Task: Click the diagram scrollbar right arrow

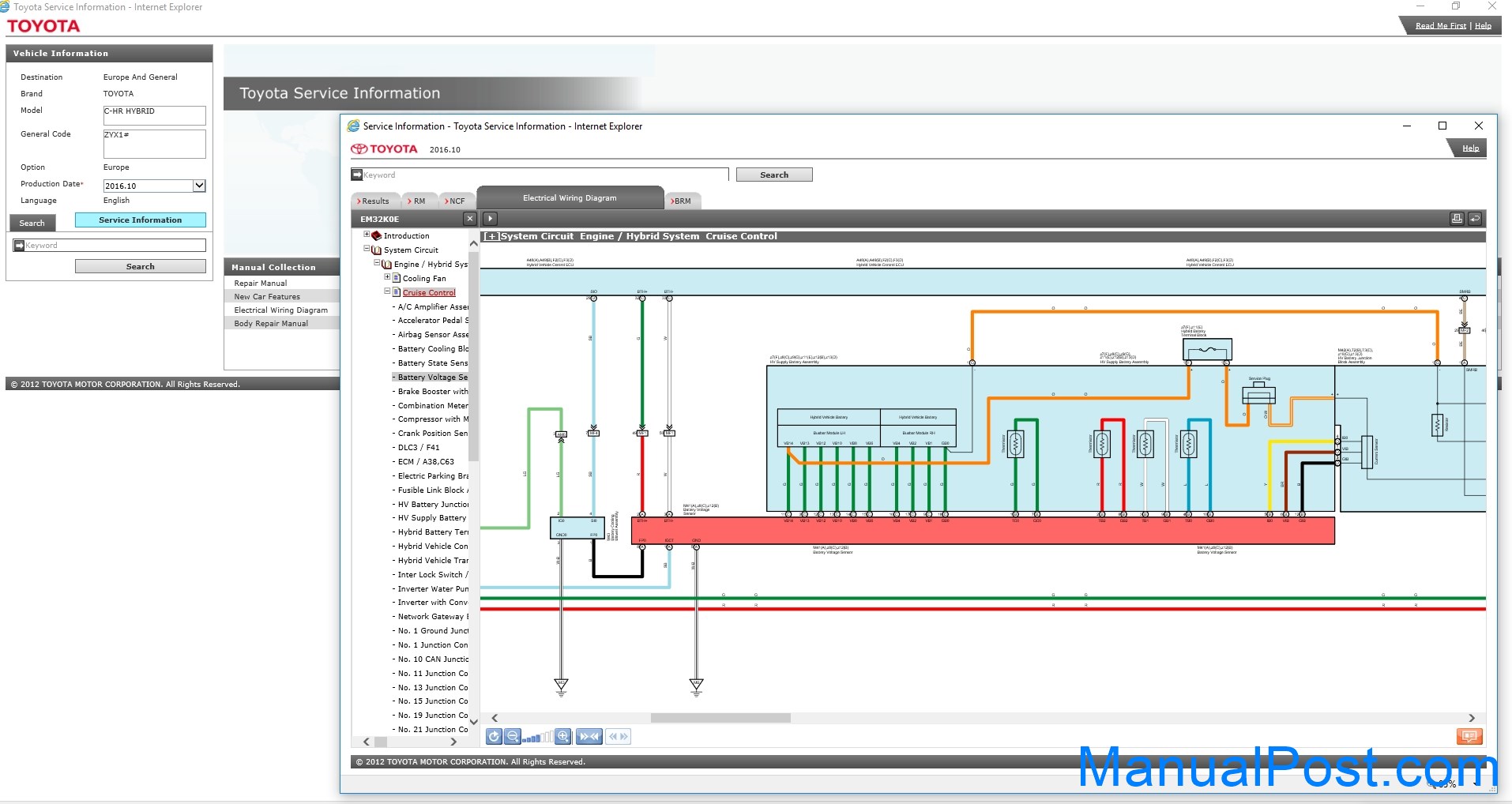Action: pyautogui.click(x=1471, y=718)
